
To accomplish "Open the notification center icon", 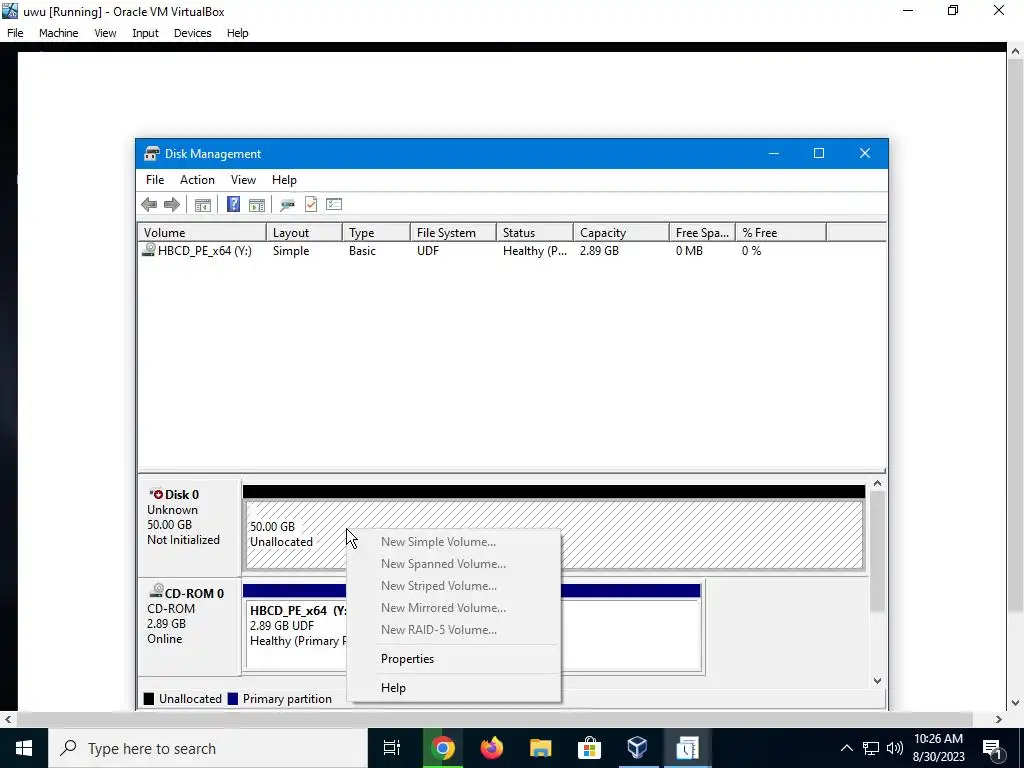I will tap(993, 748).
